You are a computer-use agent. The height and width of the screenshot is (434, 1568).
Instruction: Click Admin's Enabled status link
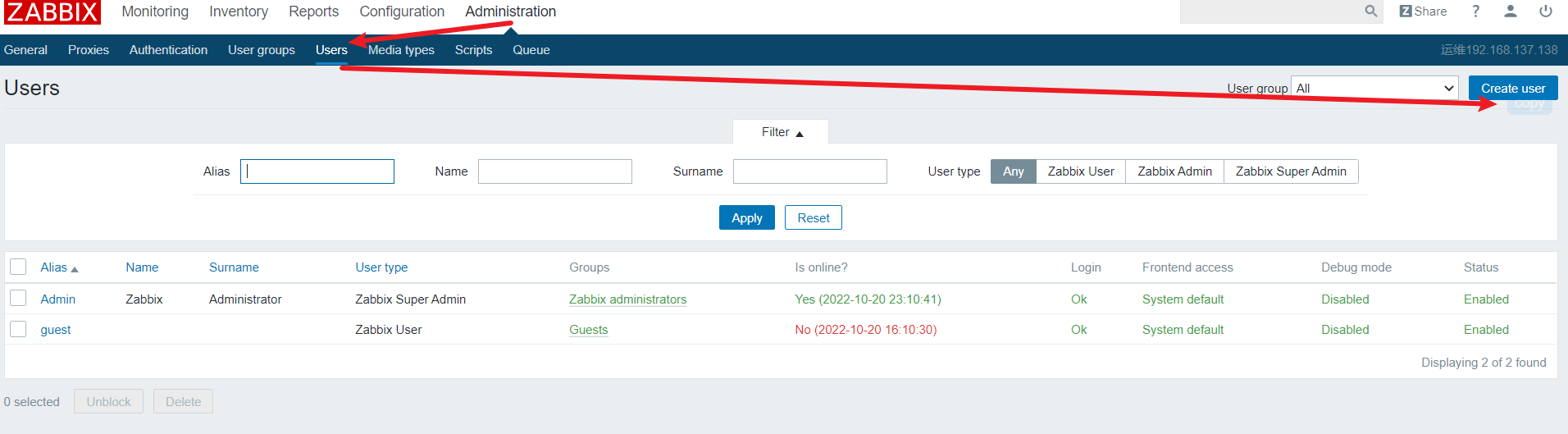(1486, 299)
